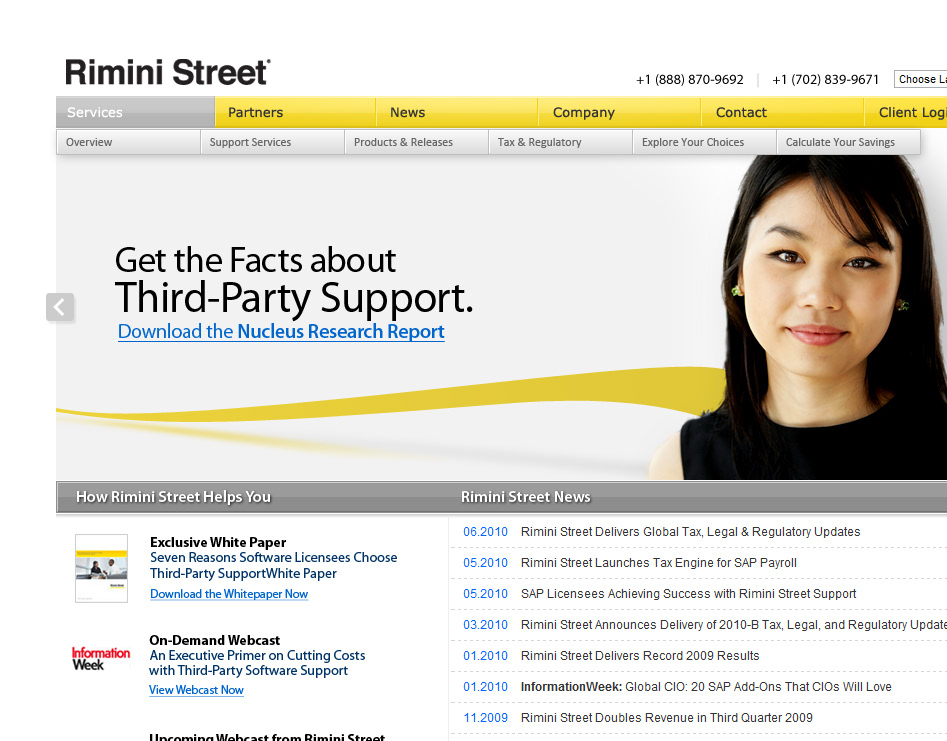Image resolution: width=947 pixels, height=741 pixels.
Task: Open Seven Reasons Software Licensees white paper title
Action: click(274, 565)
